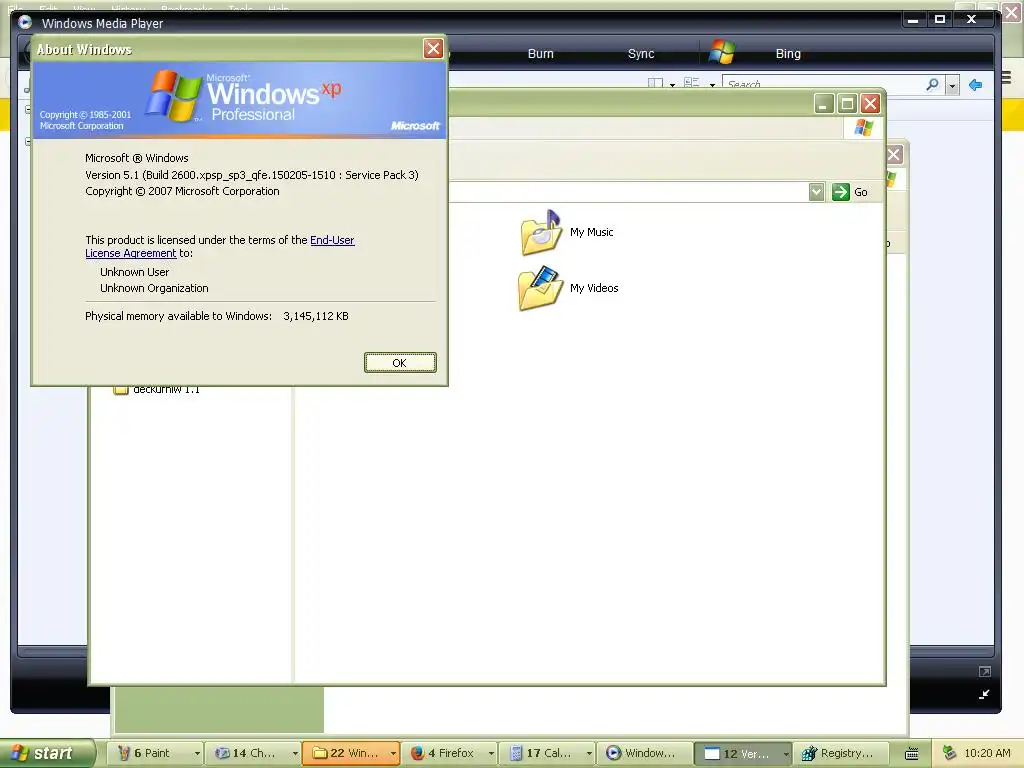This screenshot has height=768, width=1024.
Task: Open the 14 Ch... taskbar group
Action: (x=249, y=753)
